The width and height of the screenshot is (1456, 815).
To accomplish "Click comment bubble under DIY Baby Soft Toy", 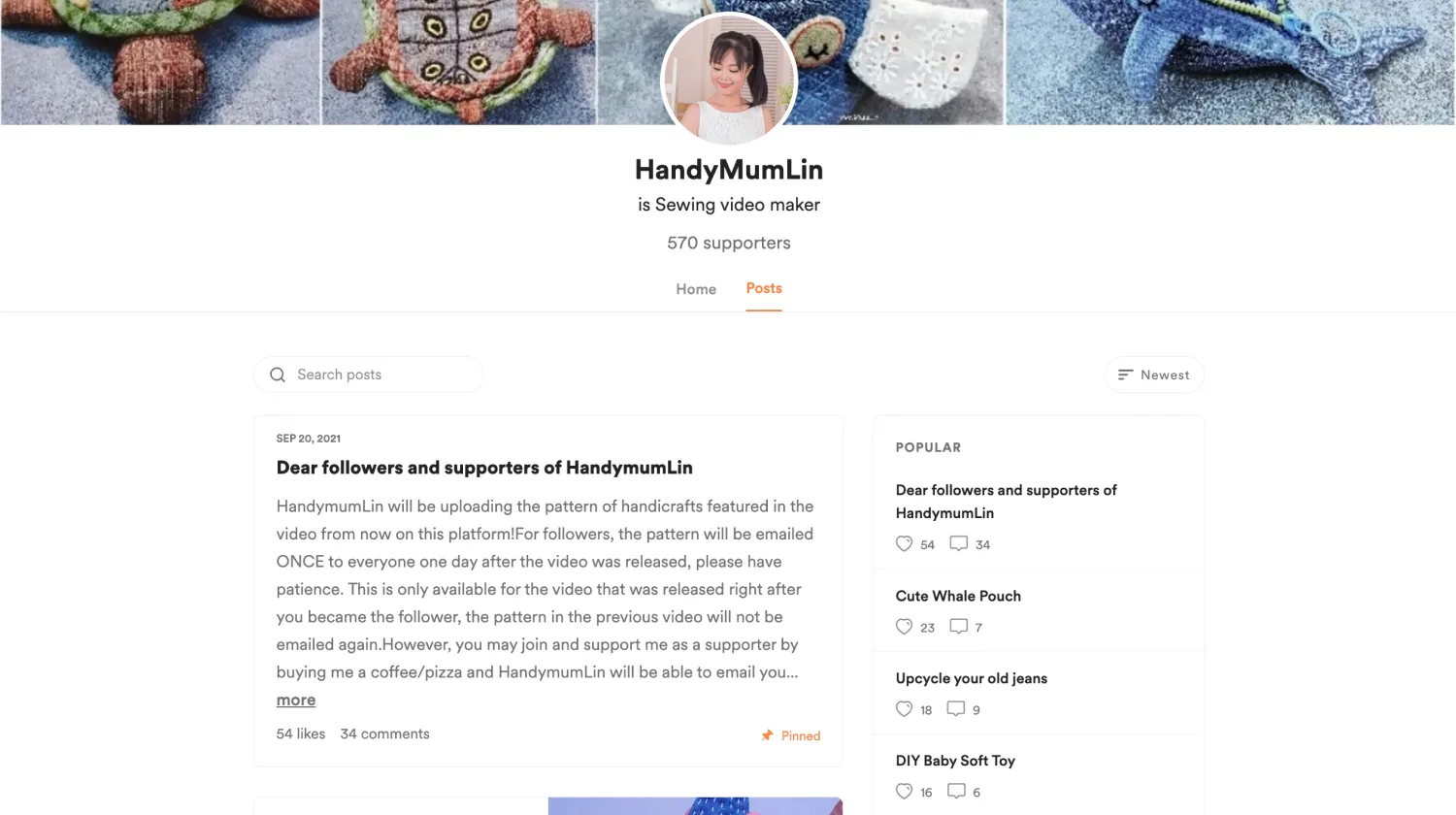I will (956, 792).
